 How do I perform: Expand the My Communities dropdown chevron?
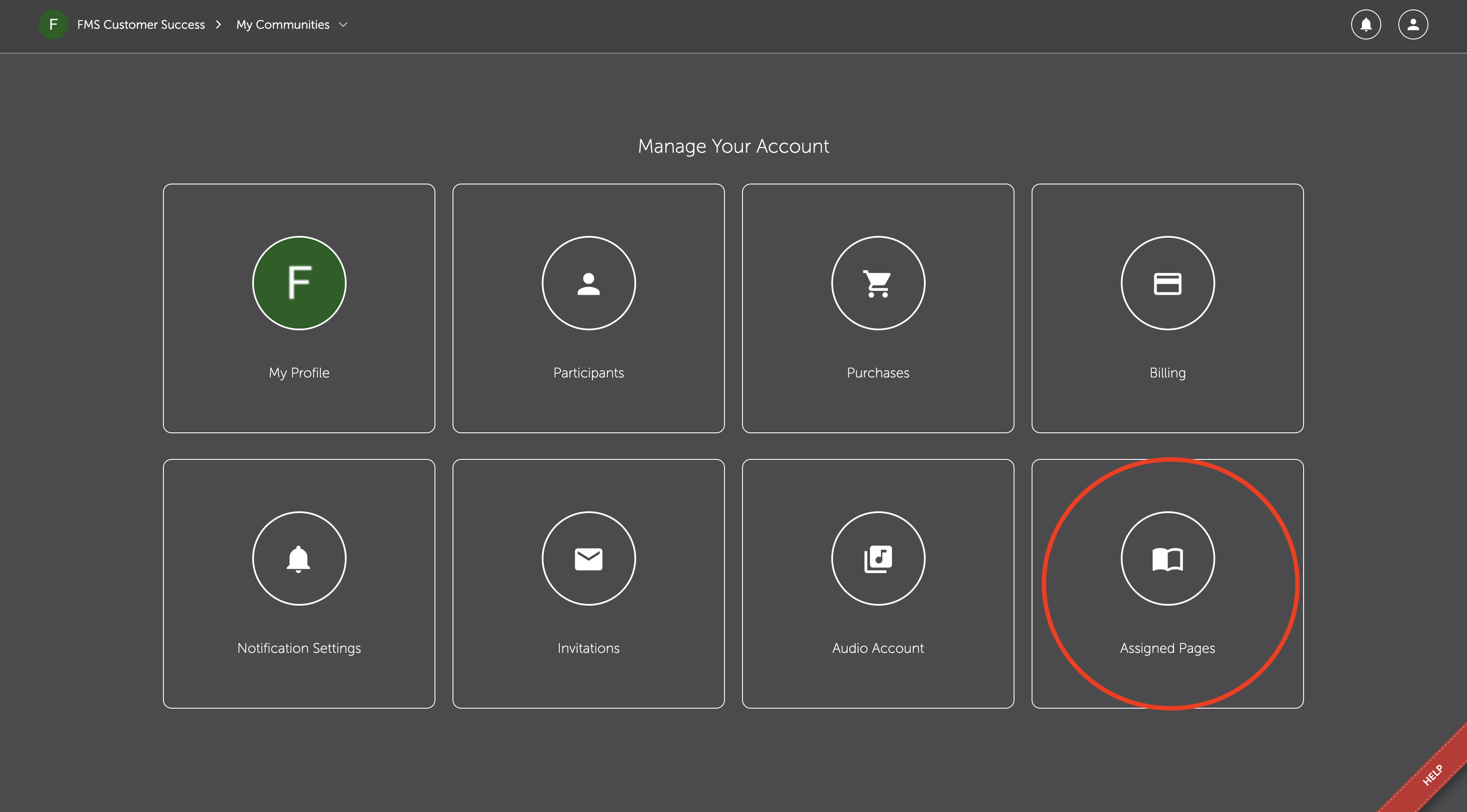[x=343, y=24]
